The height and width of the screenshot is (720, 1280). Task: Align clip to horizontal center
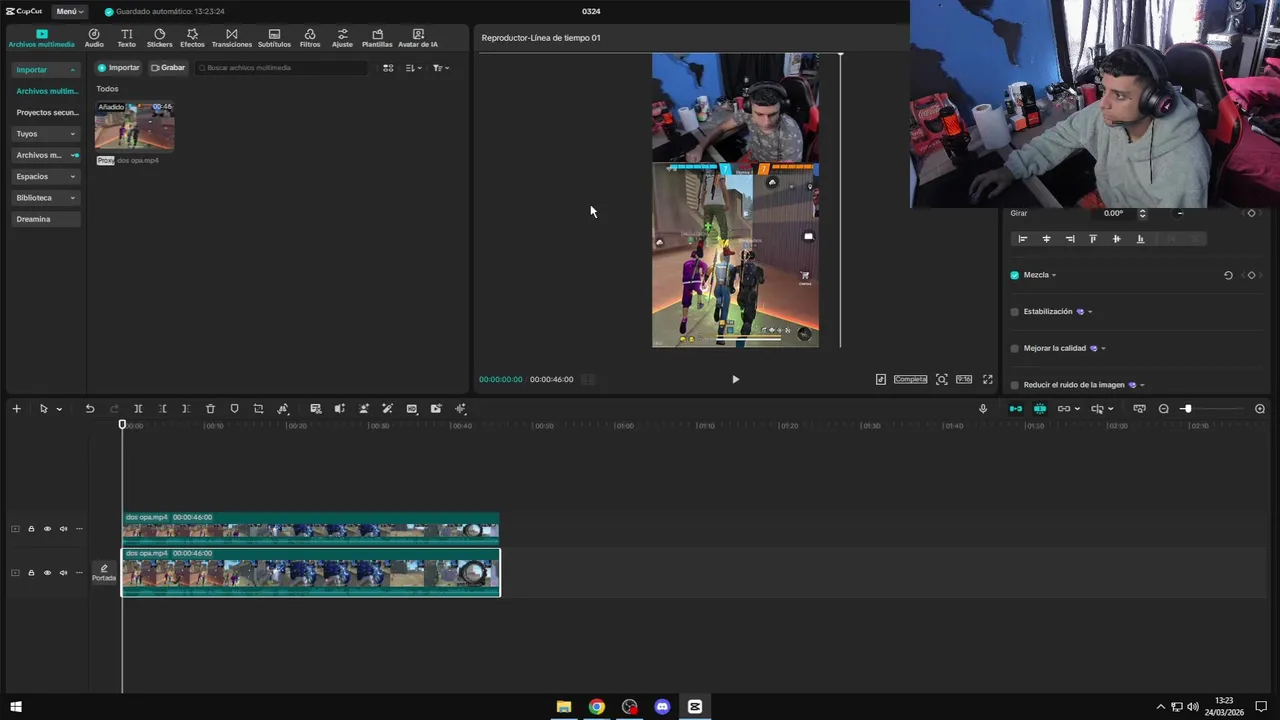pos(1046,239)
